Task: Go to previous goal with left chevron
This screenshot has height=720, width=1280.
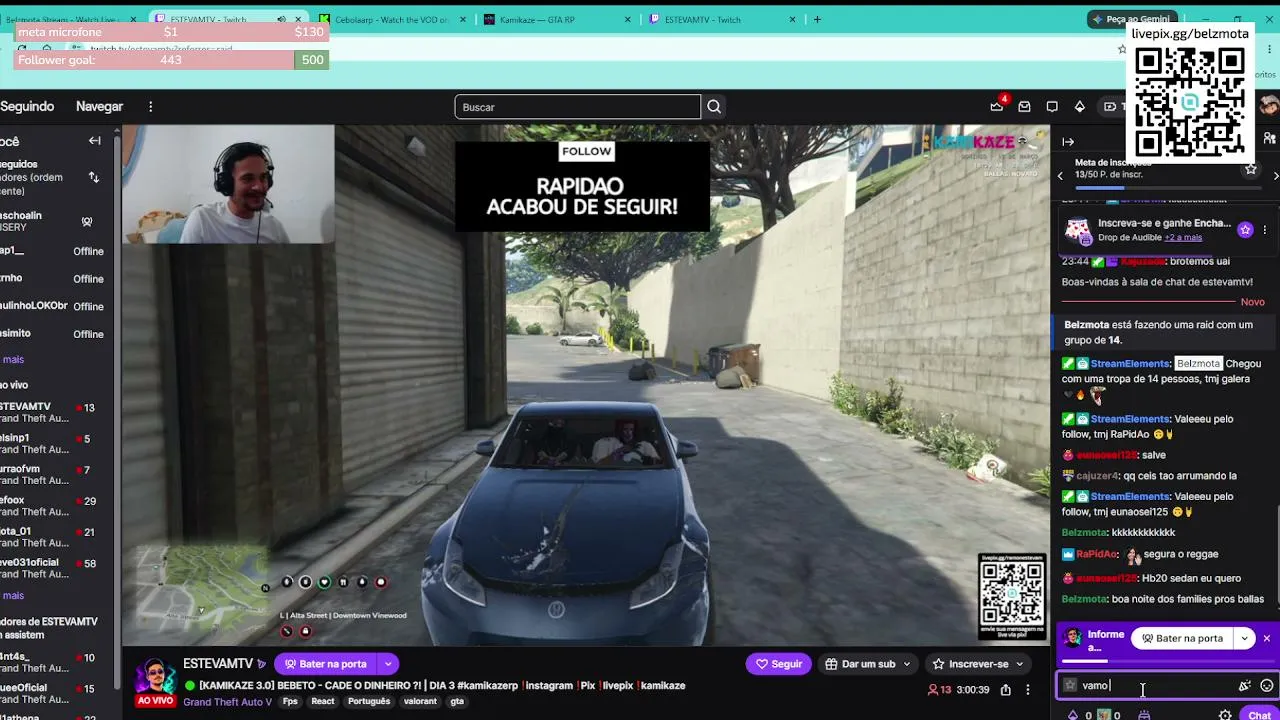Action: pyautogui.click(x=1061, y=176)
